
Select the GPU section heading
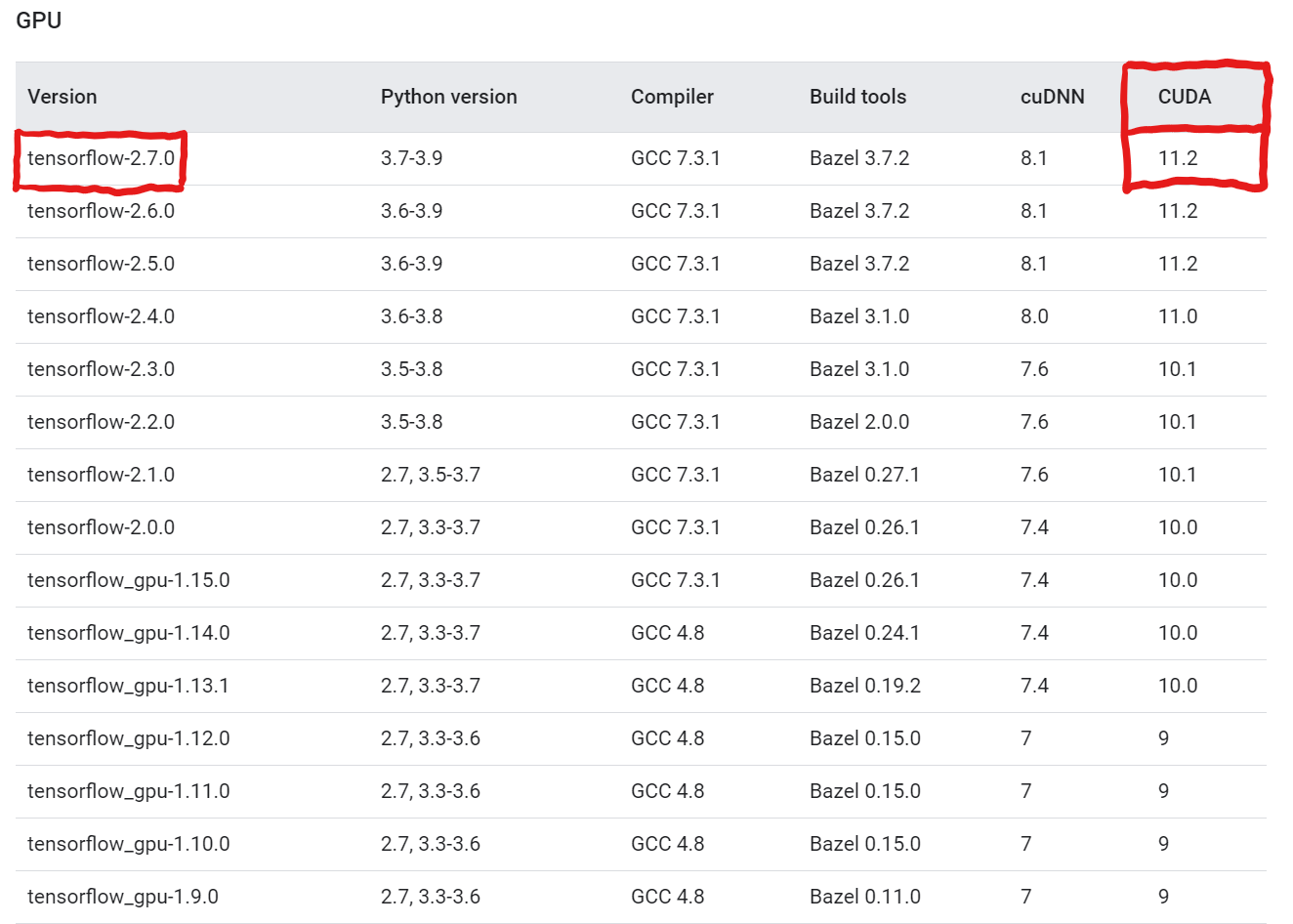pyautogui.click(x=39, y=21)
